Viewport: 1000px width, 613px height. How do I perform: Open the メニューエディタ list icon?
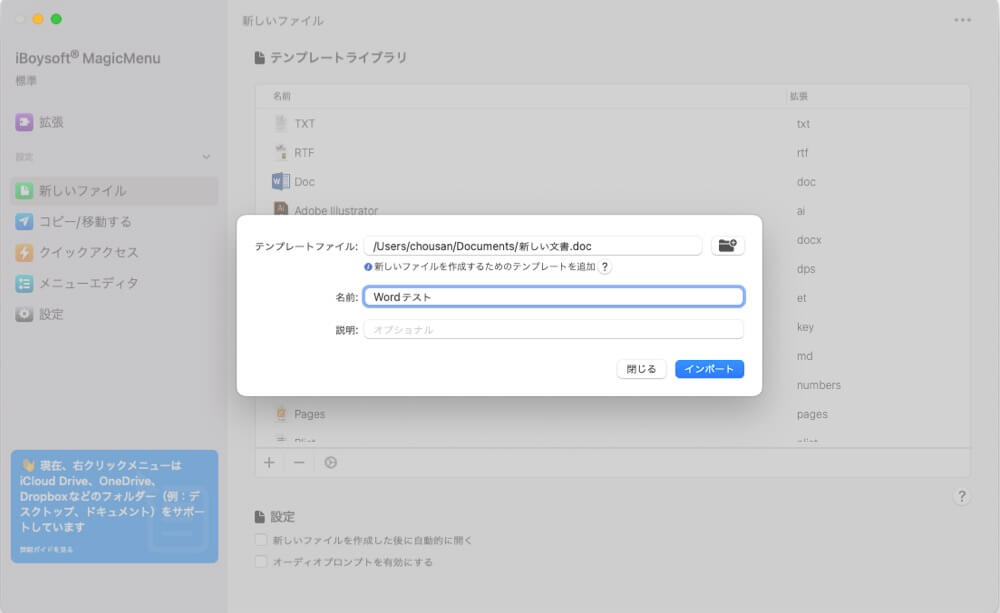click(23, 283)
